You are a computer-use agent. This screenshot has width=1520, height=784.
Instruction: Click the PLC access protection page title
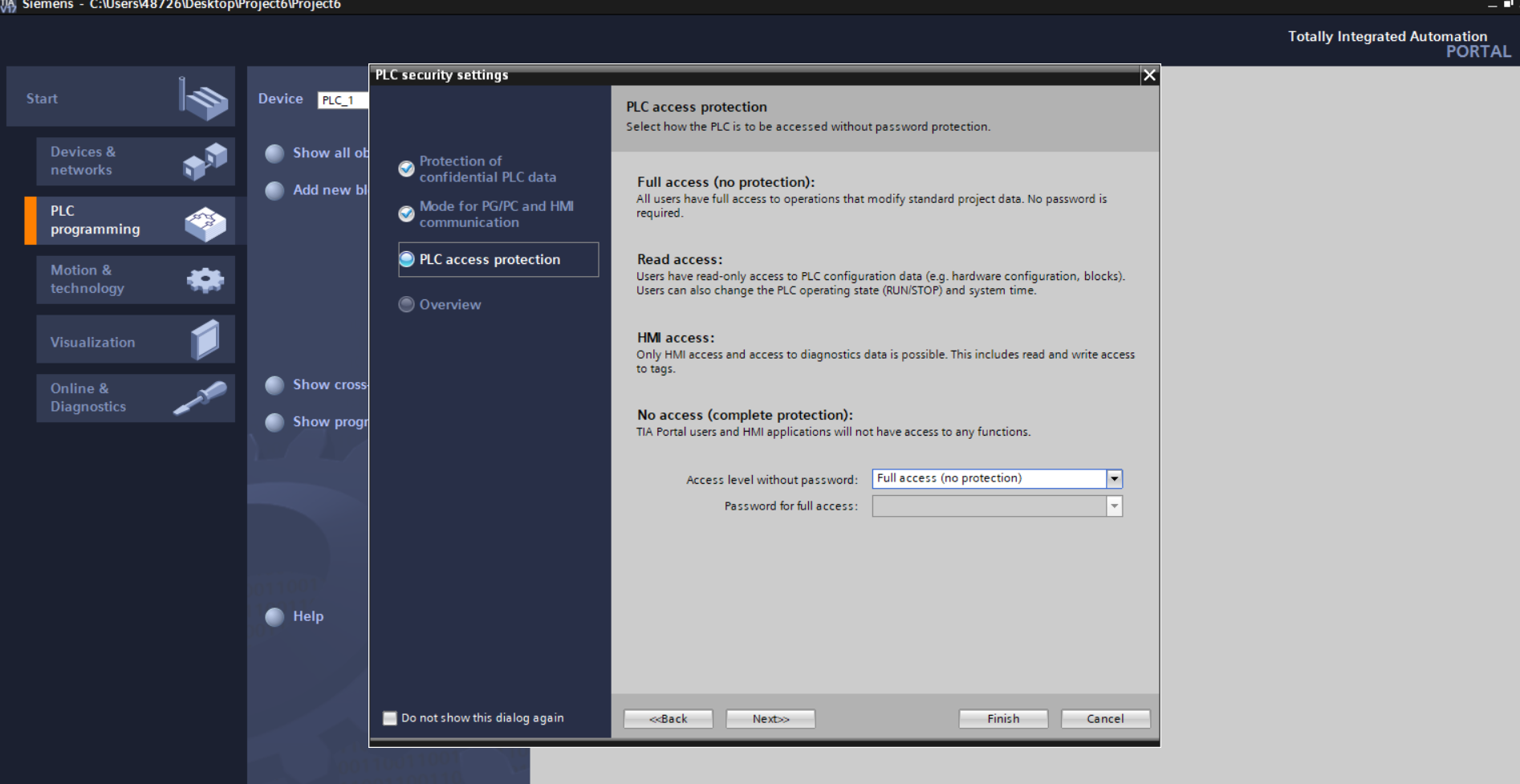tap(697, 107)
